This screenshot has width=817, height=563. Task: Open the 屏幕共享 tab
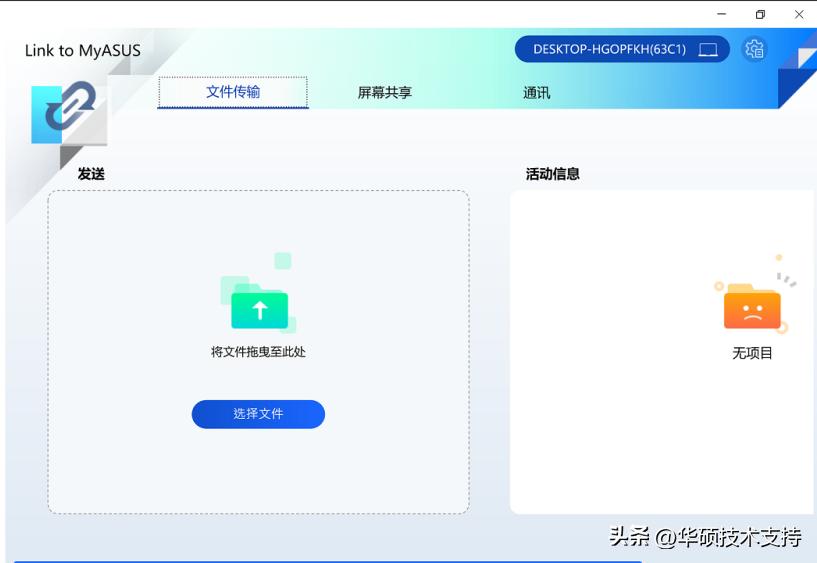(x=385, y=93)
